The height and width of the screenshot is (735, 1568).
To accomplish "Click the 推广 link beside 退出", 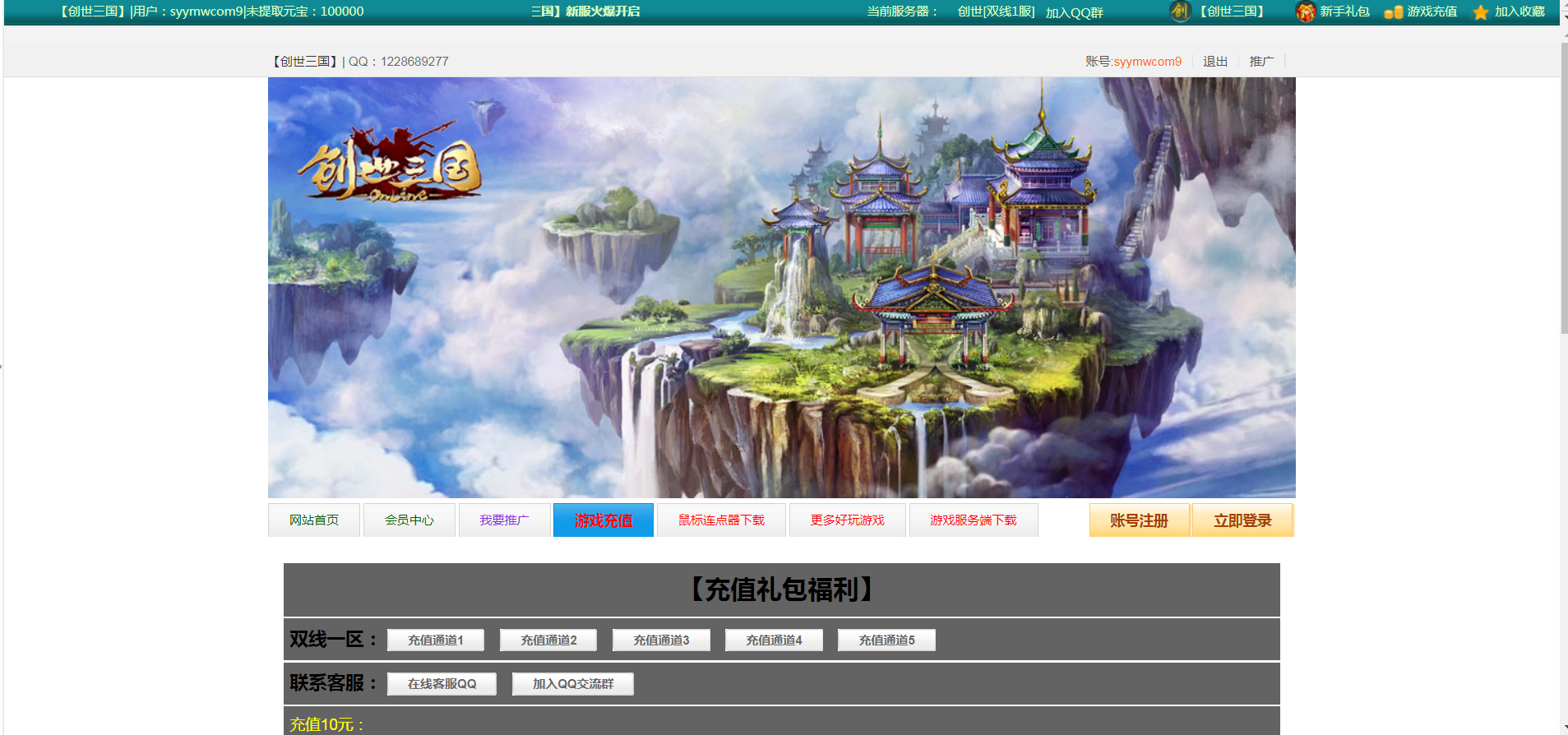I will tap(1261, 62).
